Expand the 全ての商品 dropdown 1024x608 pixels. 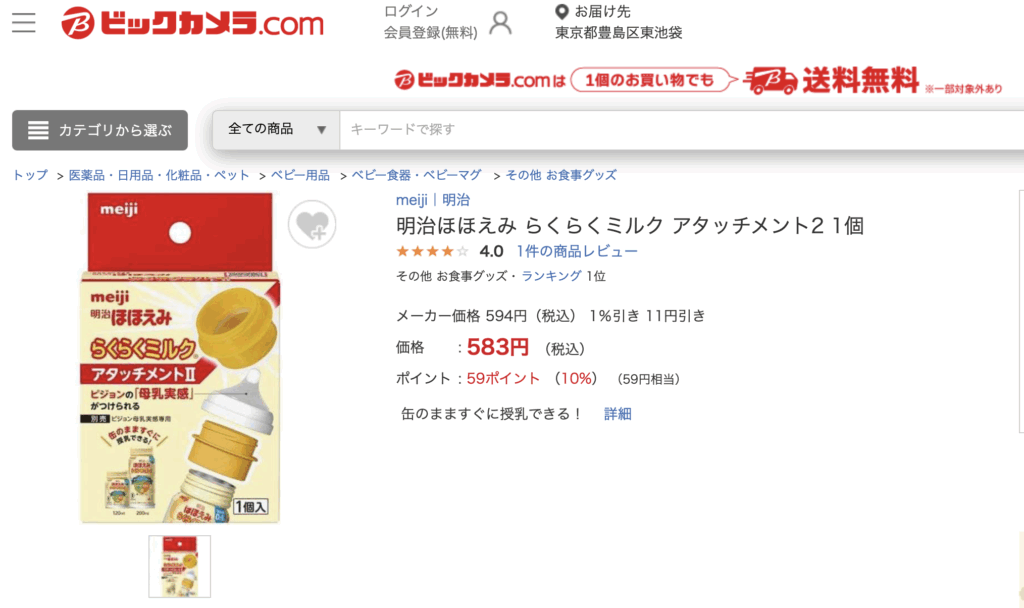(x=276, y=129)
